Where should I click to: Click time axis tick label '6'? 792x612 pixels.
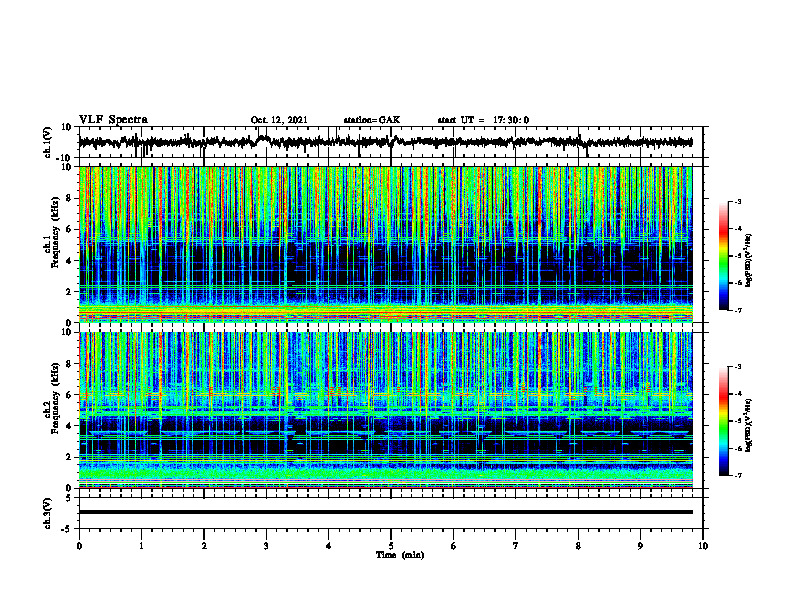[453, 546]
